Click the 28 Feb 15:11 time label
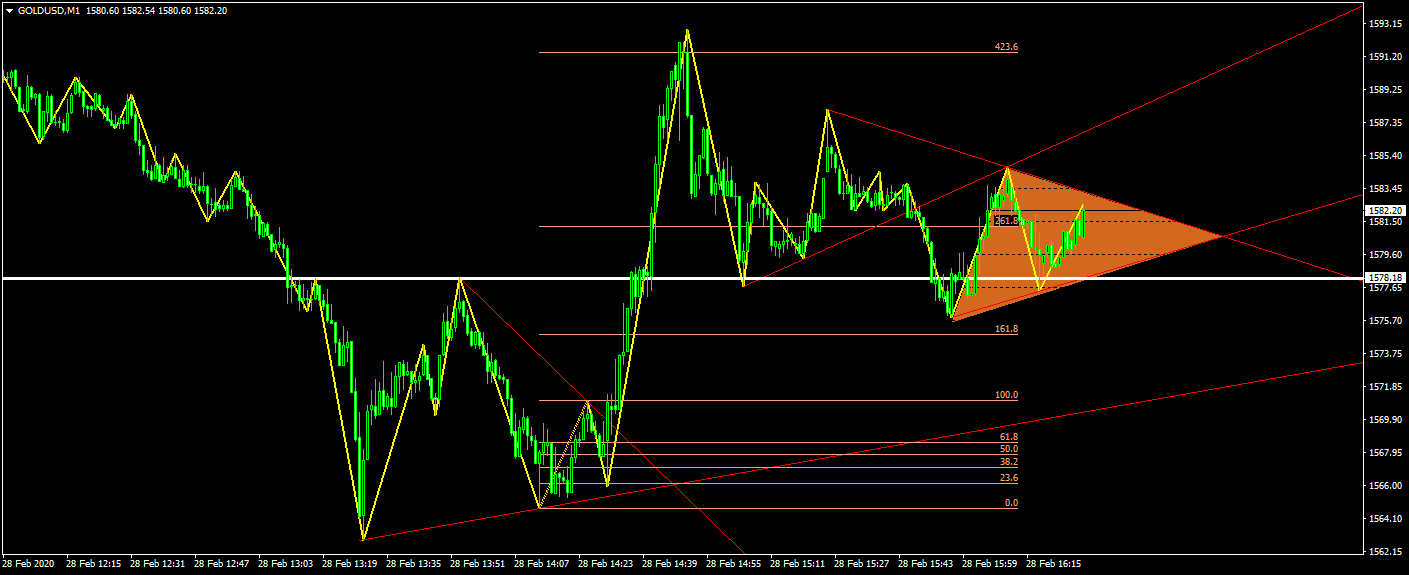The width and height of the screenshot is (1409, 575). (x=798, y=564)
